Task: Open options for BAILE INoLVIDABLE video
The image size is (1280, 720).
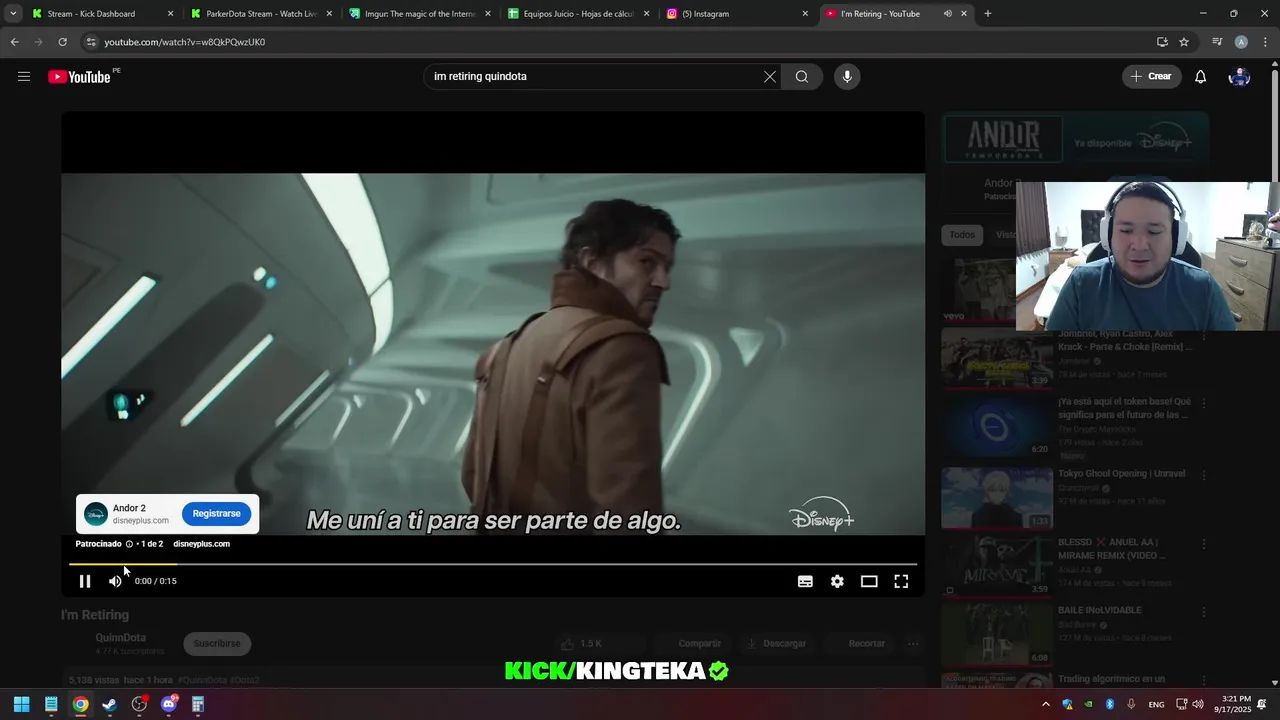Action: click(1204, 612)
